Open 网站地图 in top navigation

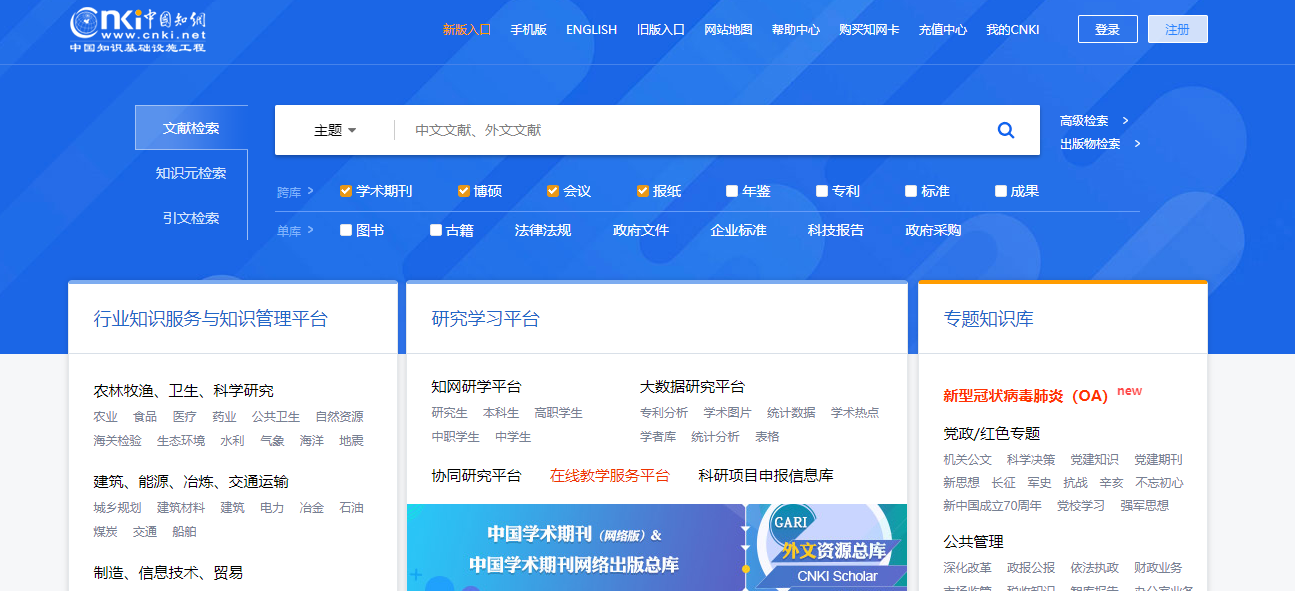pos(729,30)
